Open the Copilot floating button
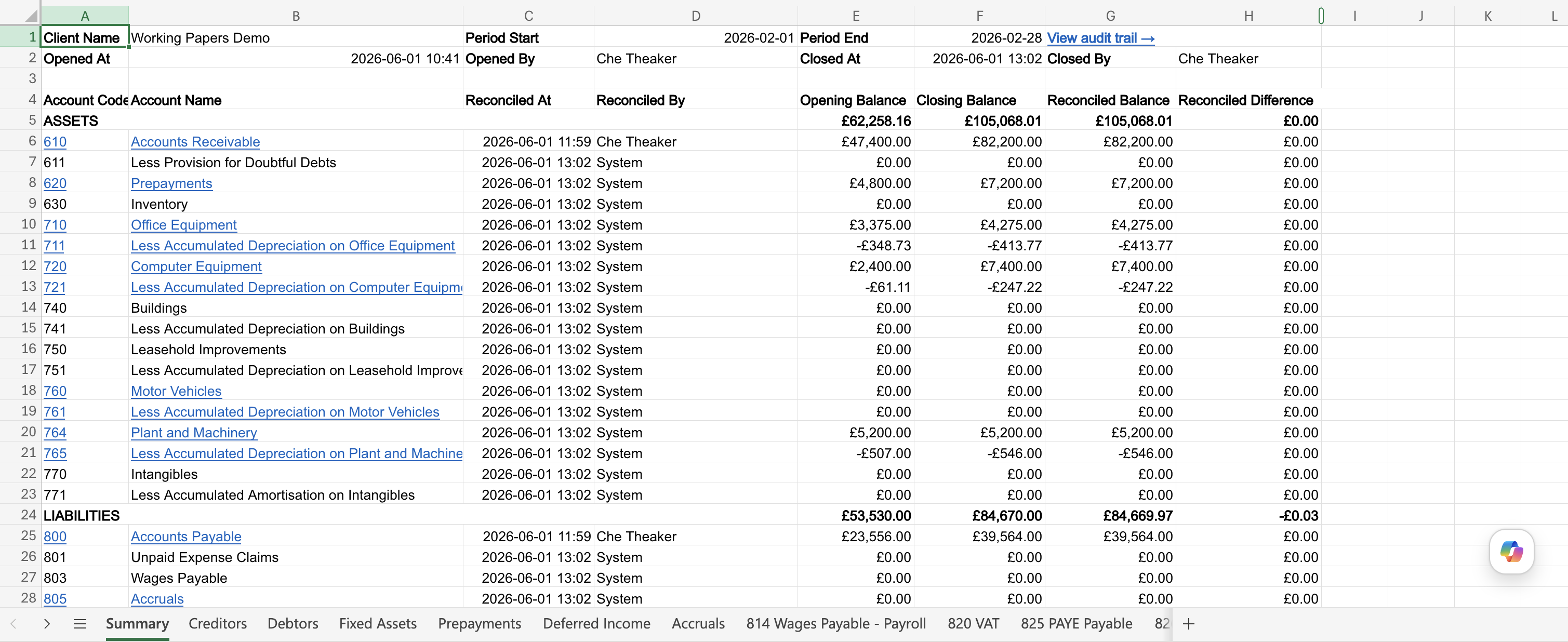This screenshot has width=1568, height=642. [x=1511, y=551]
